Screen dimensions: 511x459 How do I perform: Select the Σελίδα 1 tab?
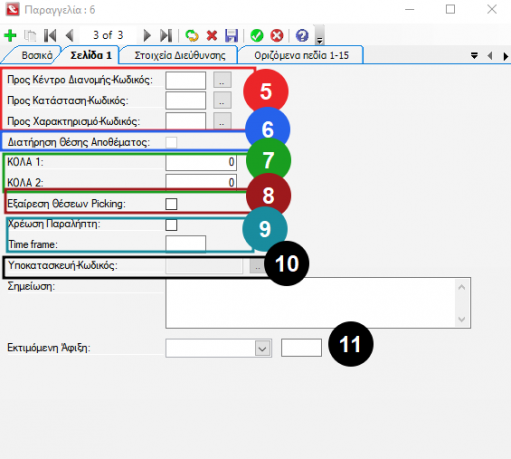[x=91, y=55]
